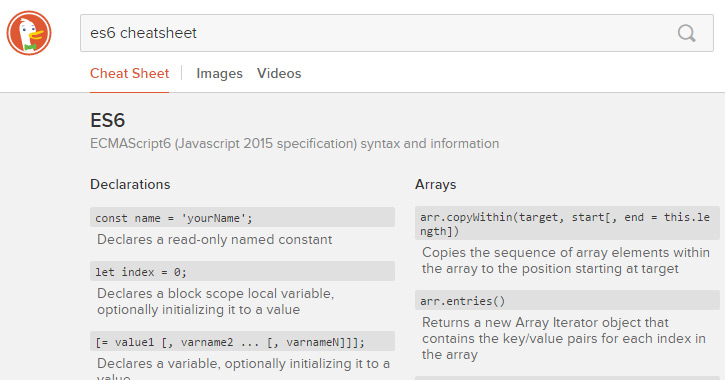Click the magnifying glass search icon
Screen dimensions: 725x380
[687, 33]
